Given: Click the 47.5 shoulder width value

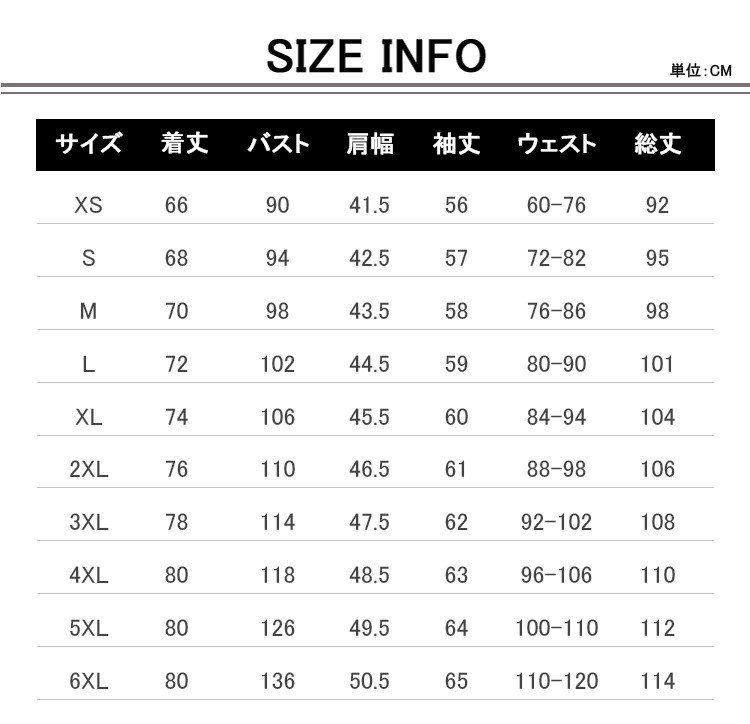Looking at the screenshot, I should pos(369,522).
